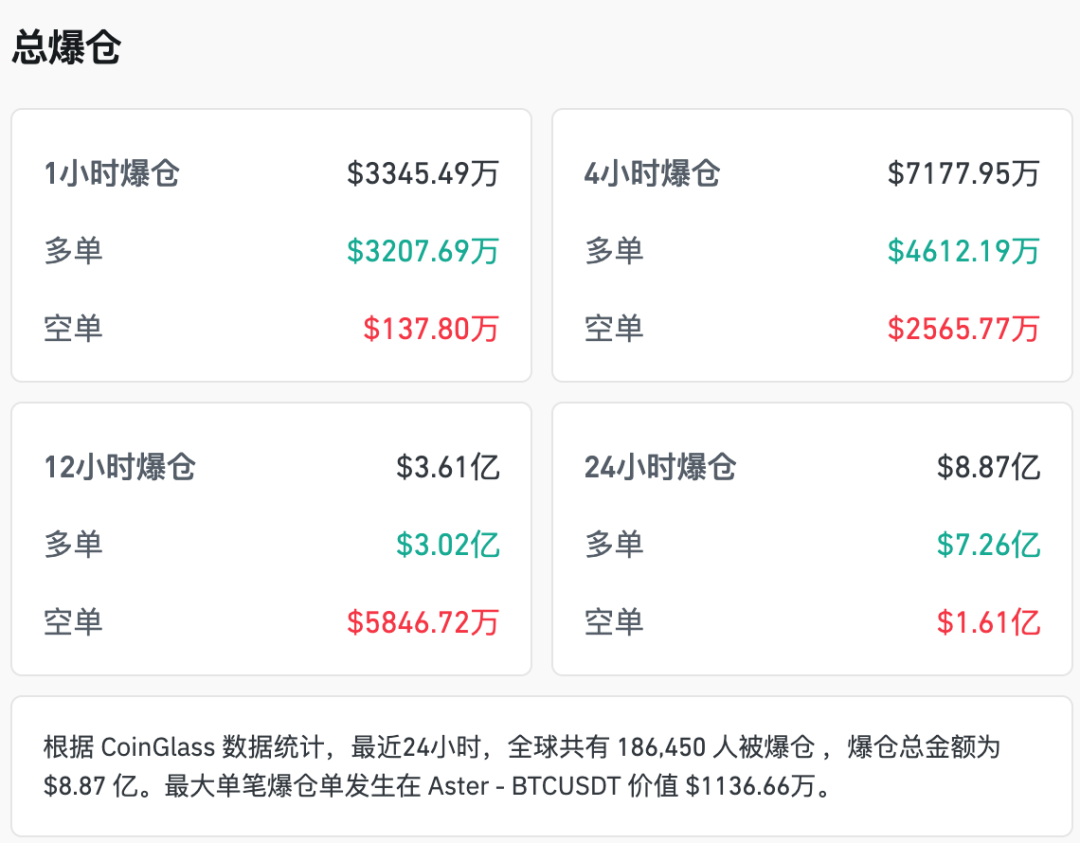Click the $3.61亿 twelve-hour total
The image size is (1080, 843).
pos(447,467)
